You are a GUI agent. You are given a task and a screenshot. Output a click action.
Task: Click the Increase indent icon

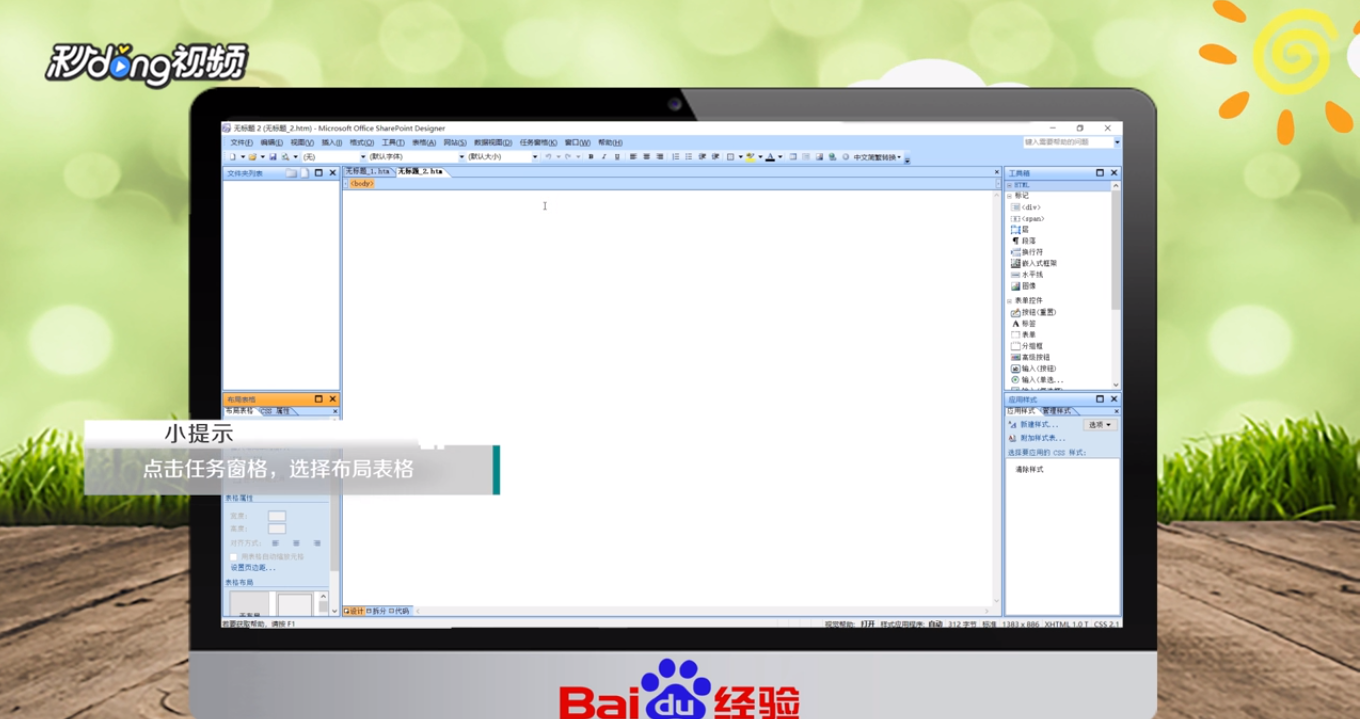point(715,157)
